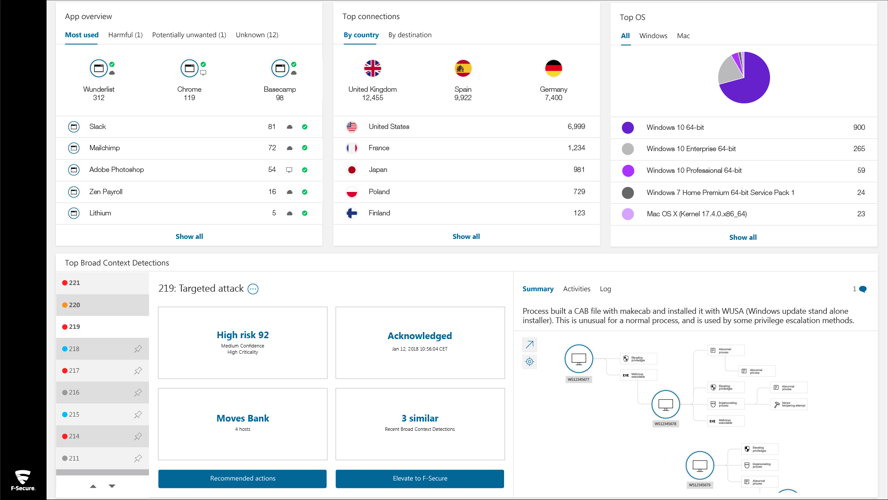Select the Mac tab in Top OS
The image size is (888, 500).
[683, 36]
